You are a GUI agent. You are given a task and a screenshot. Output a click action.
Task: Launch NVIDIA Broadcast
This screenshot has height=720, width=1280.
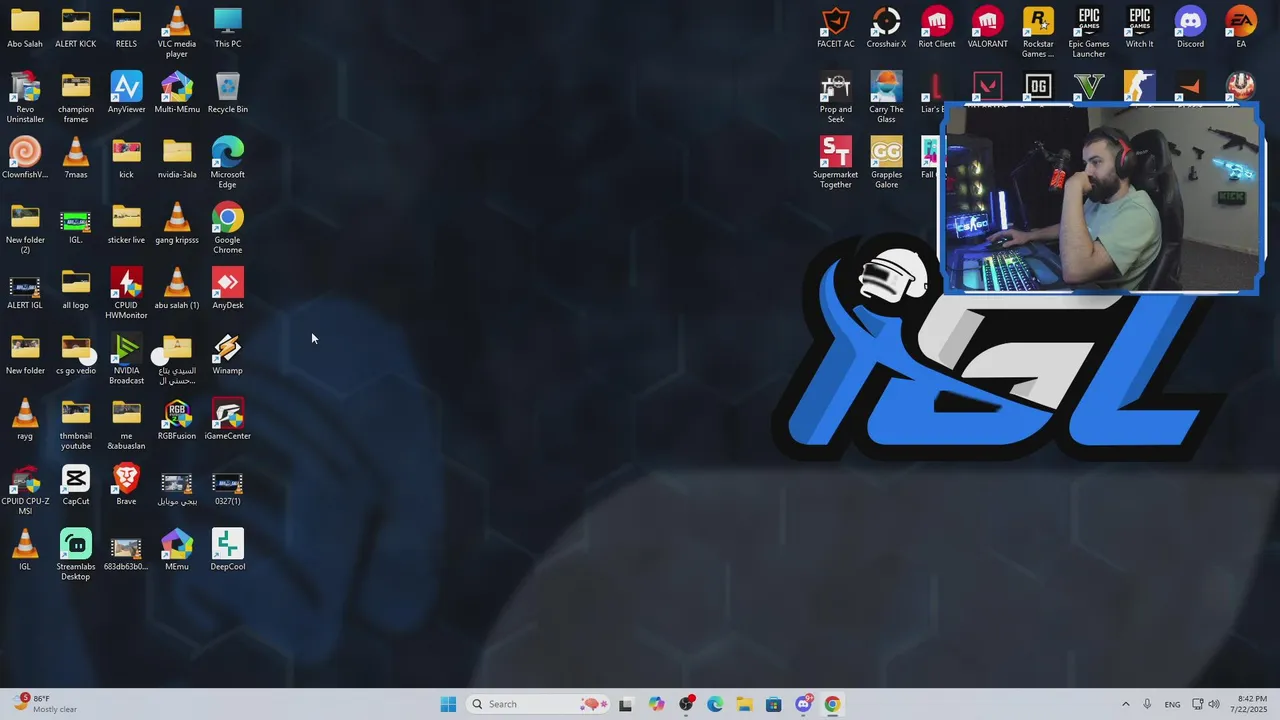126,359
